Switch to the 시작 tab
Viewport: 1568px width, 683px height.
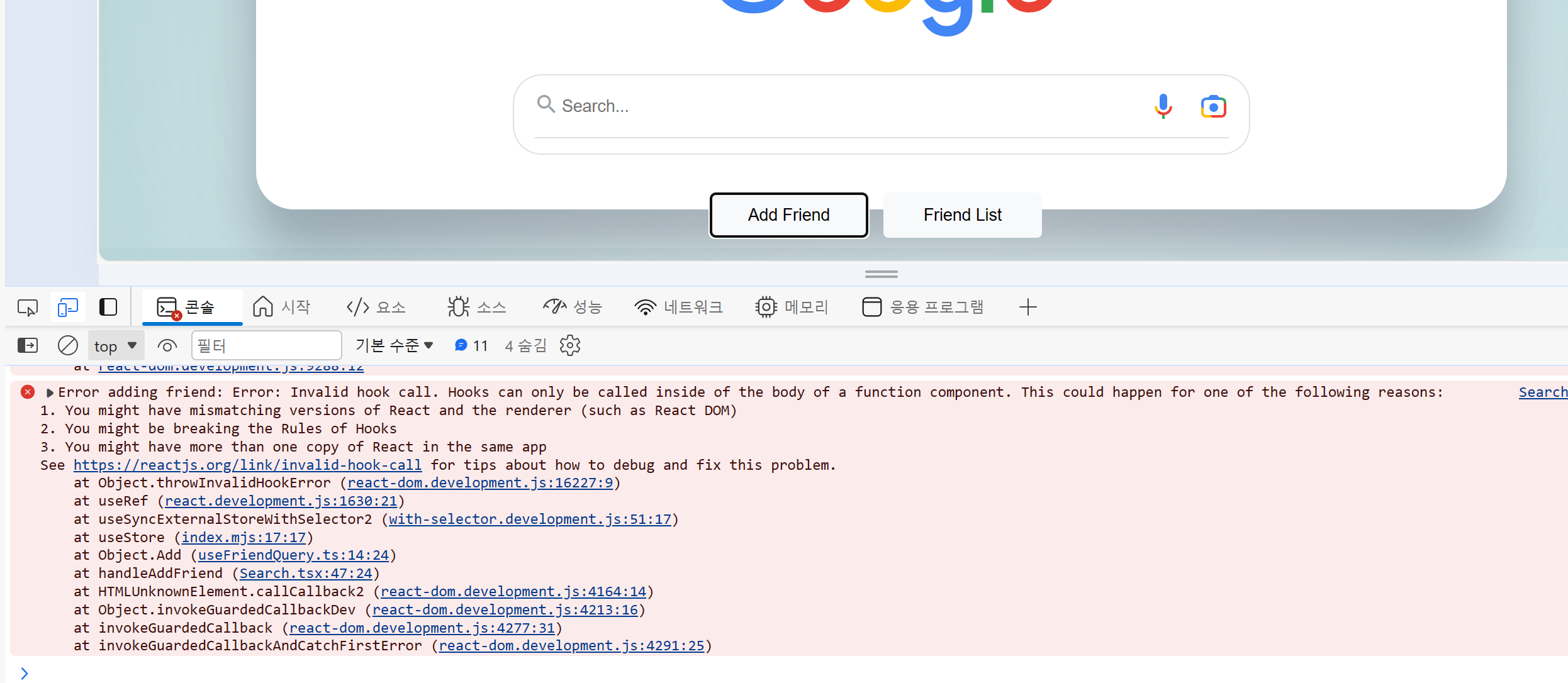[x=281, y=307]
